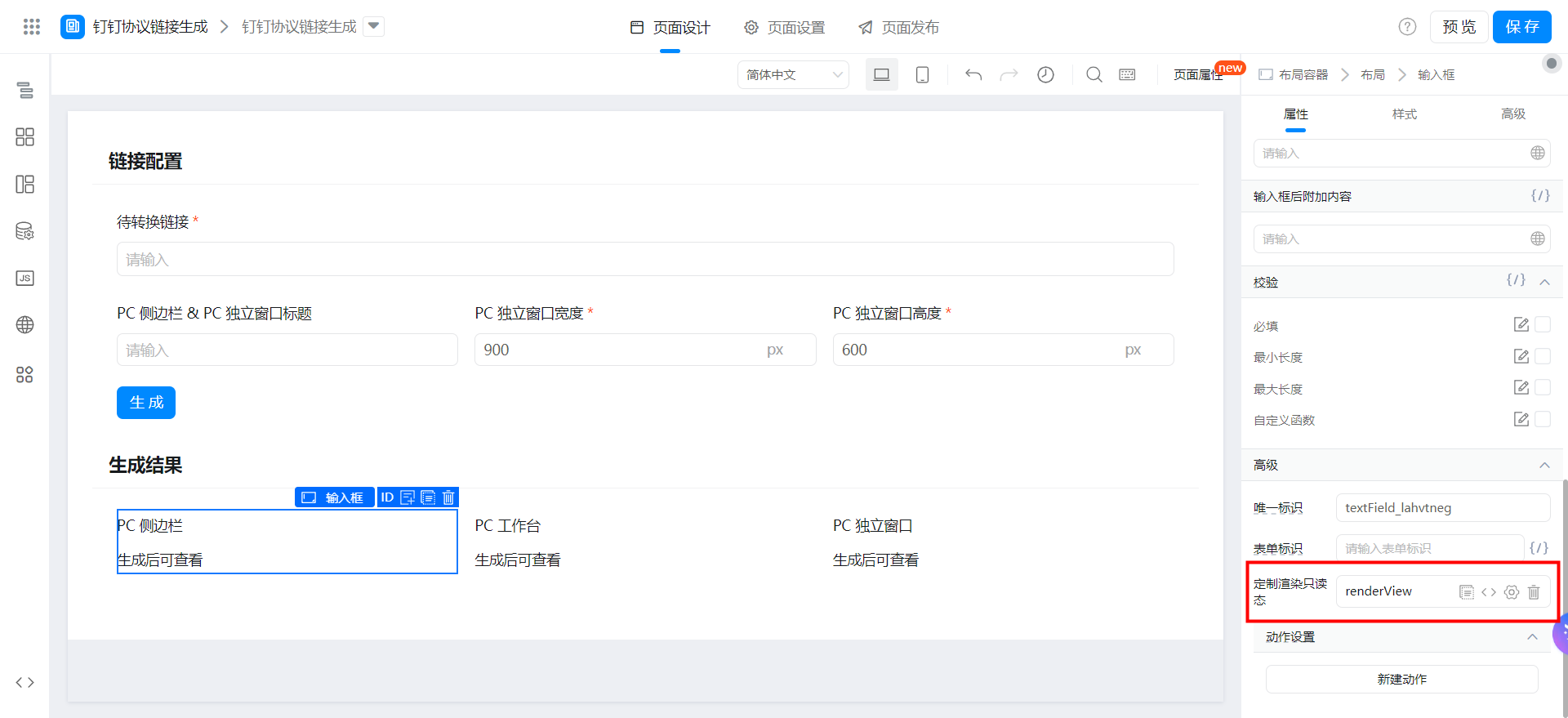This screenshot has height=718, width=1568.
Task: Check the 自定义函数 validation checkbox
Action: tap(1543, 419)
